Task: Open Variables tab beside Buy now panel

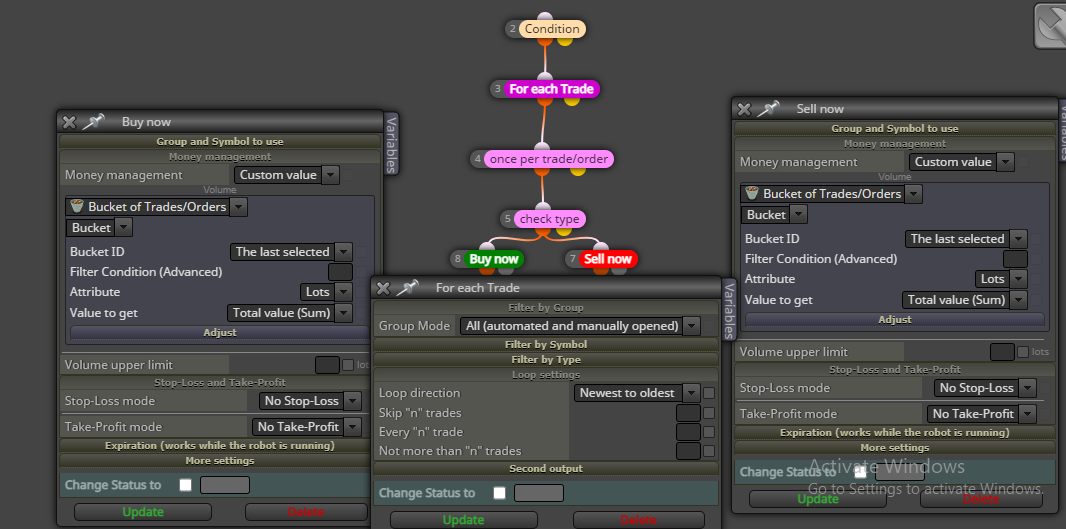Action: [391, 145]
